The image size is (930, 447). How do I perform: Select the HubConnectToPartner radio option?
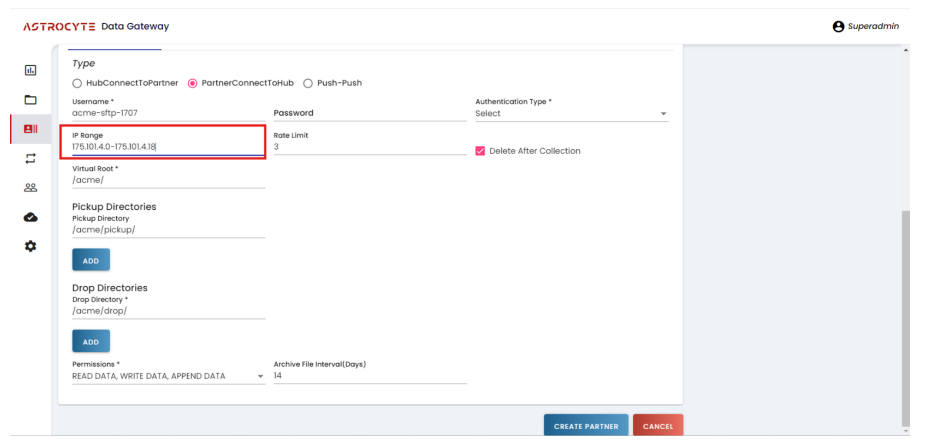click(x=78, y=82)
